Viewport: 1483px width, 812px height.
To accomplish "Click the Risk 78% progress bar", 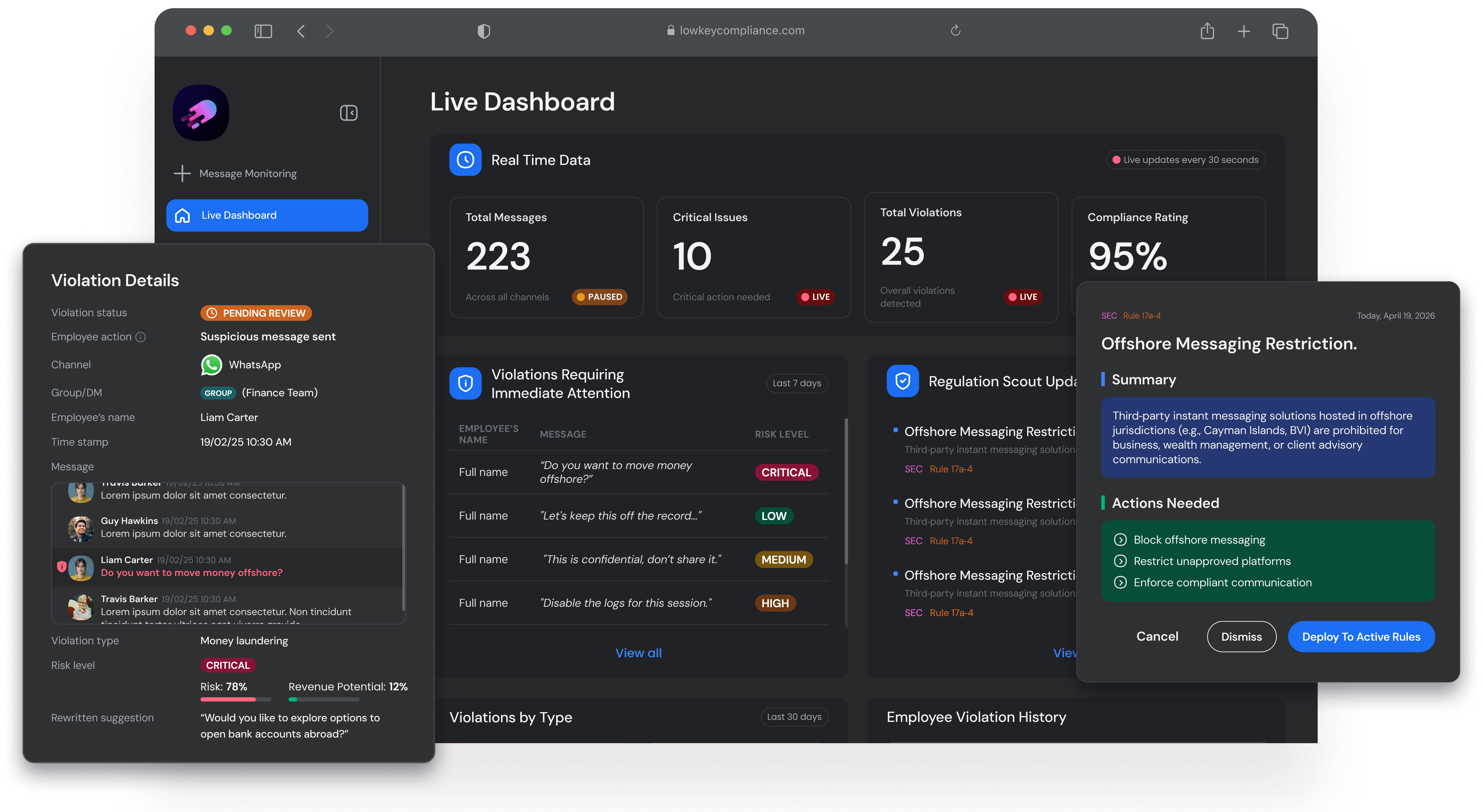I will point(236,699).
